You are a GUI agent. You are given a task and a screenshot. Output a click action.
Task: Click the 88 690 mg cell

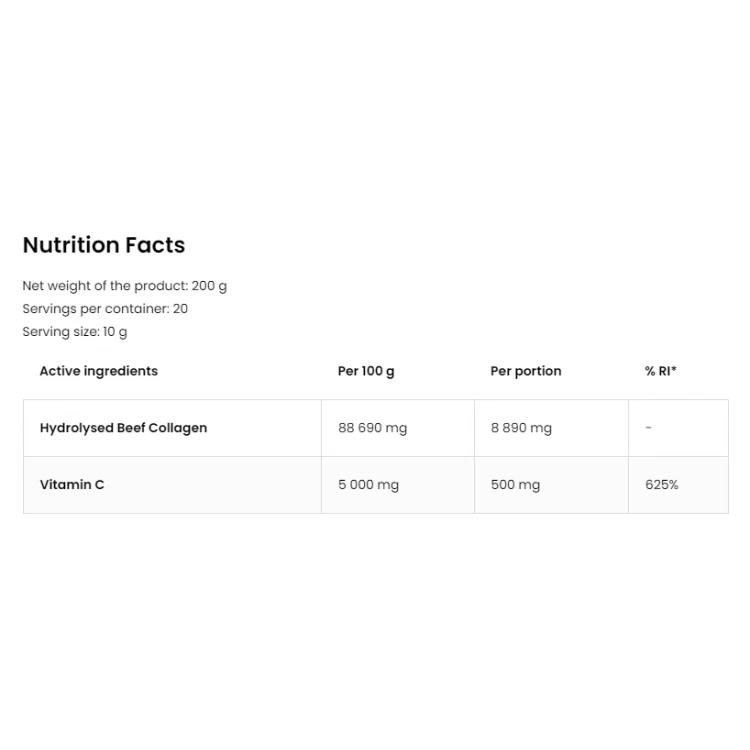373,428
